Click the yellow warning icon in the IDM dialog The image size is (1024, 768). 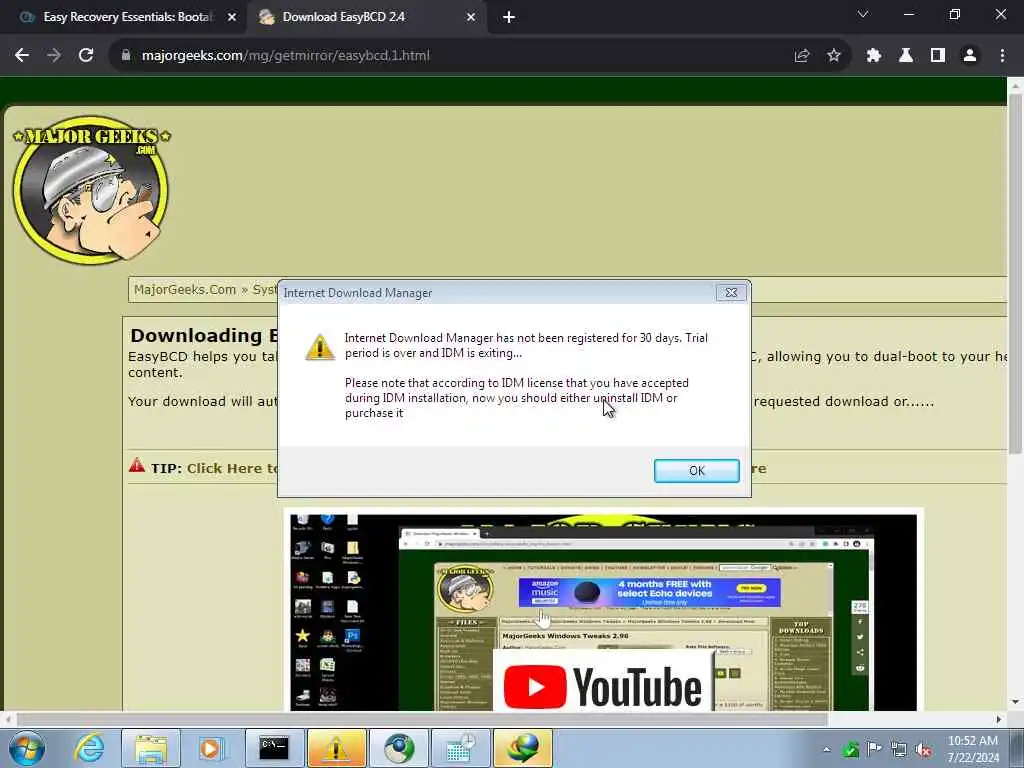click(x=320, y=347)
